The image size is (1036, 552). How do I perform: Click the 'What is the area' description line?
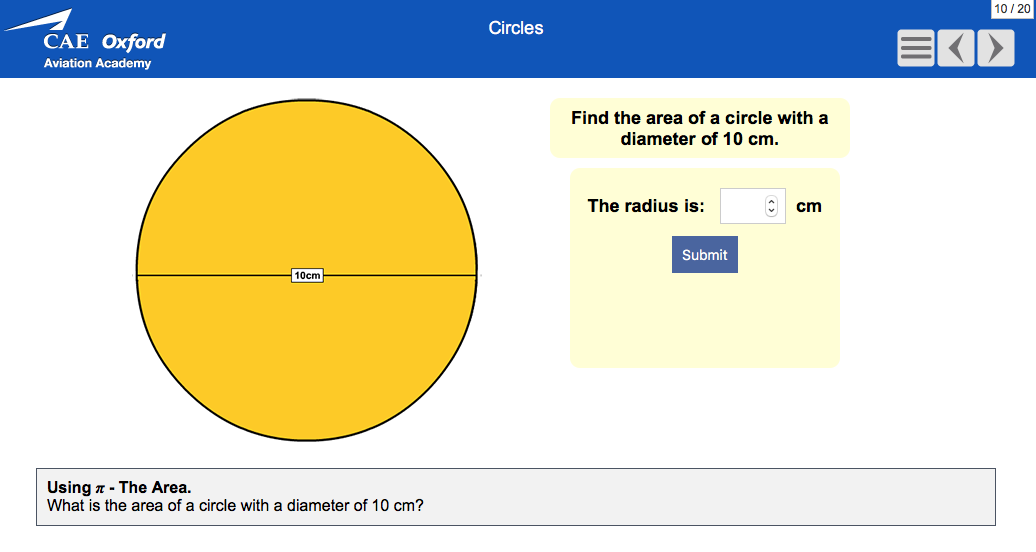(235, 506)
